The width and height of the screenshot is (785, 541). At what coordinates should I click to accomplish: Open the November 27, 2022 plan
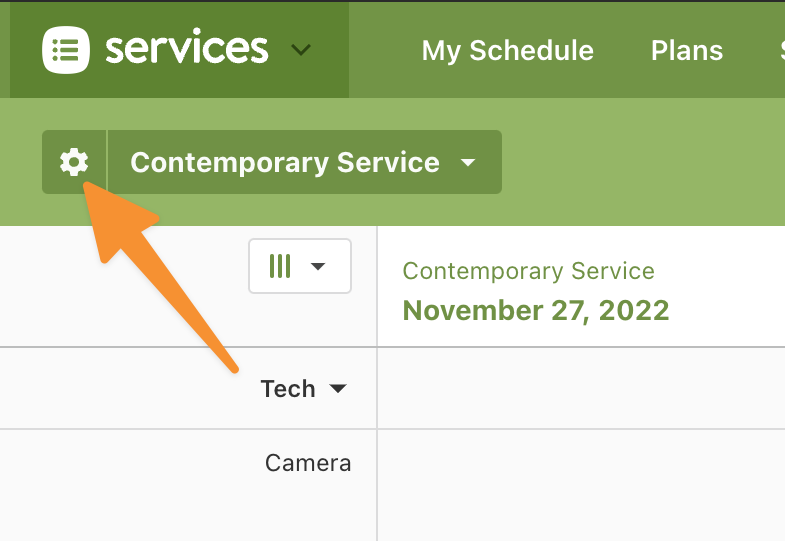click(536, 310)
